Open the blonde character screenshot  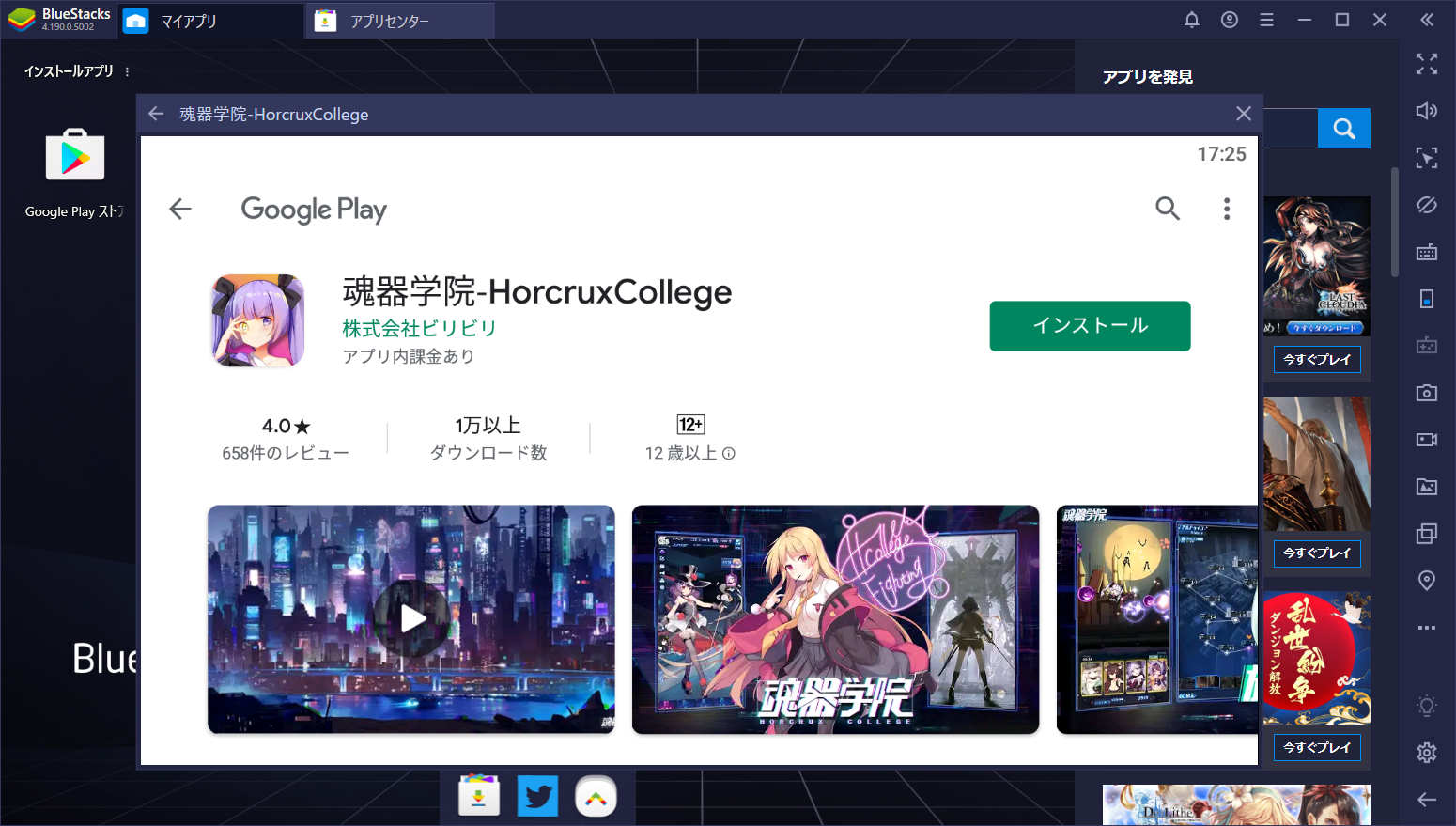pyautogui.click(x=836, y=619)
